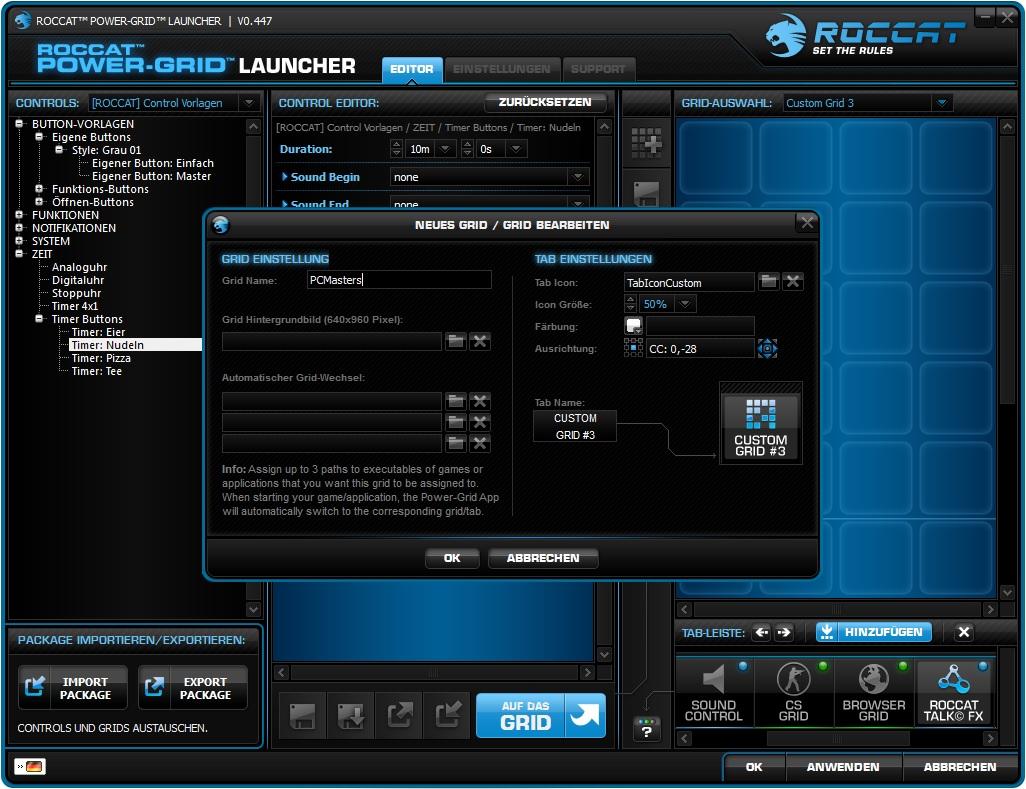Select Stoppuhr in the ZEIT tree
The width and height of the screenshot is (1026, 789).
click(x=77, y=293)
